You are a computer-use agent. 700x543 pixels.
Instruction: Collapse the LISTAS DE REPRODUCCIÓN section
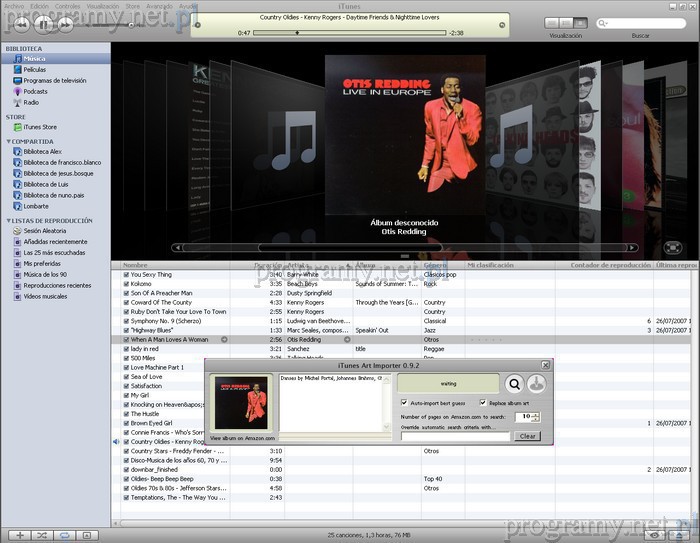(8, 220)
